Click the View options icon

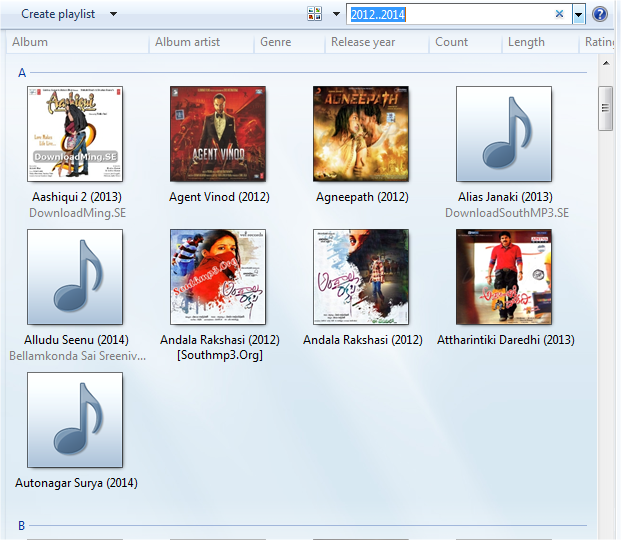[x=314, y=14]
